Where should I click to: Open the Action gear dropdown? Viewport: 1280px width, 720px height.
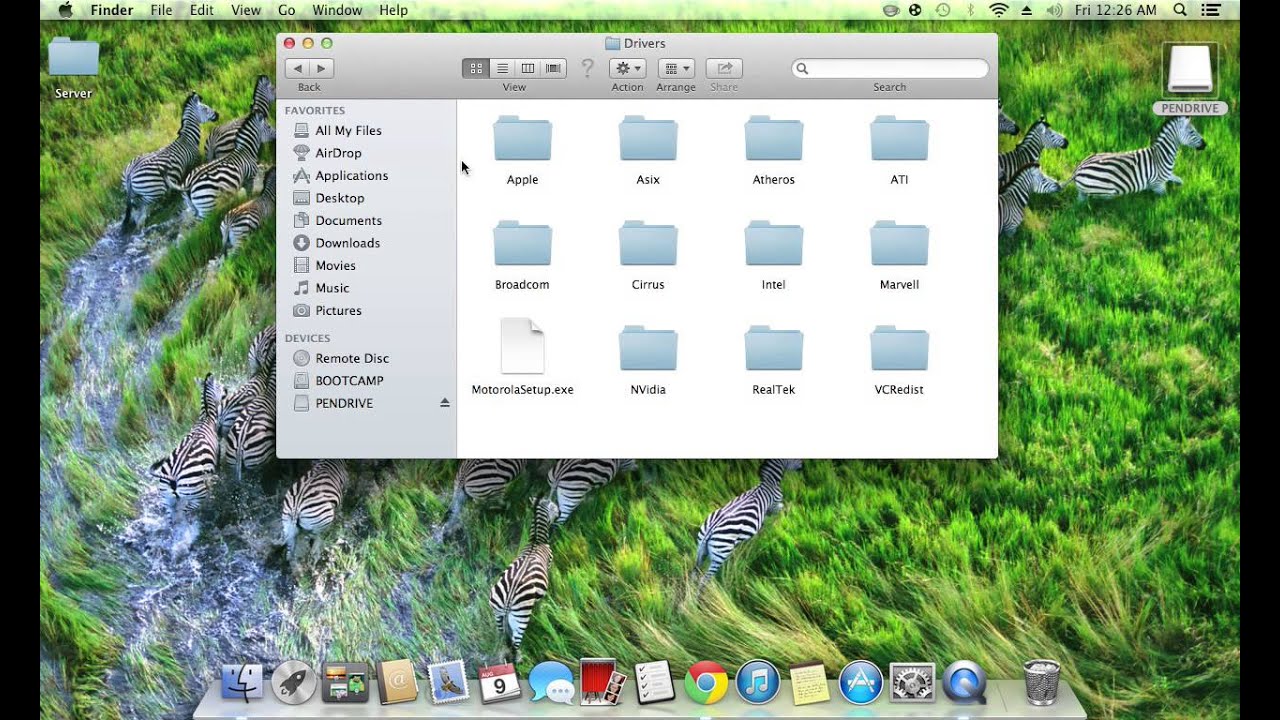tap(627, 68)
